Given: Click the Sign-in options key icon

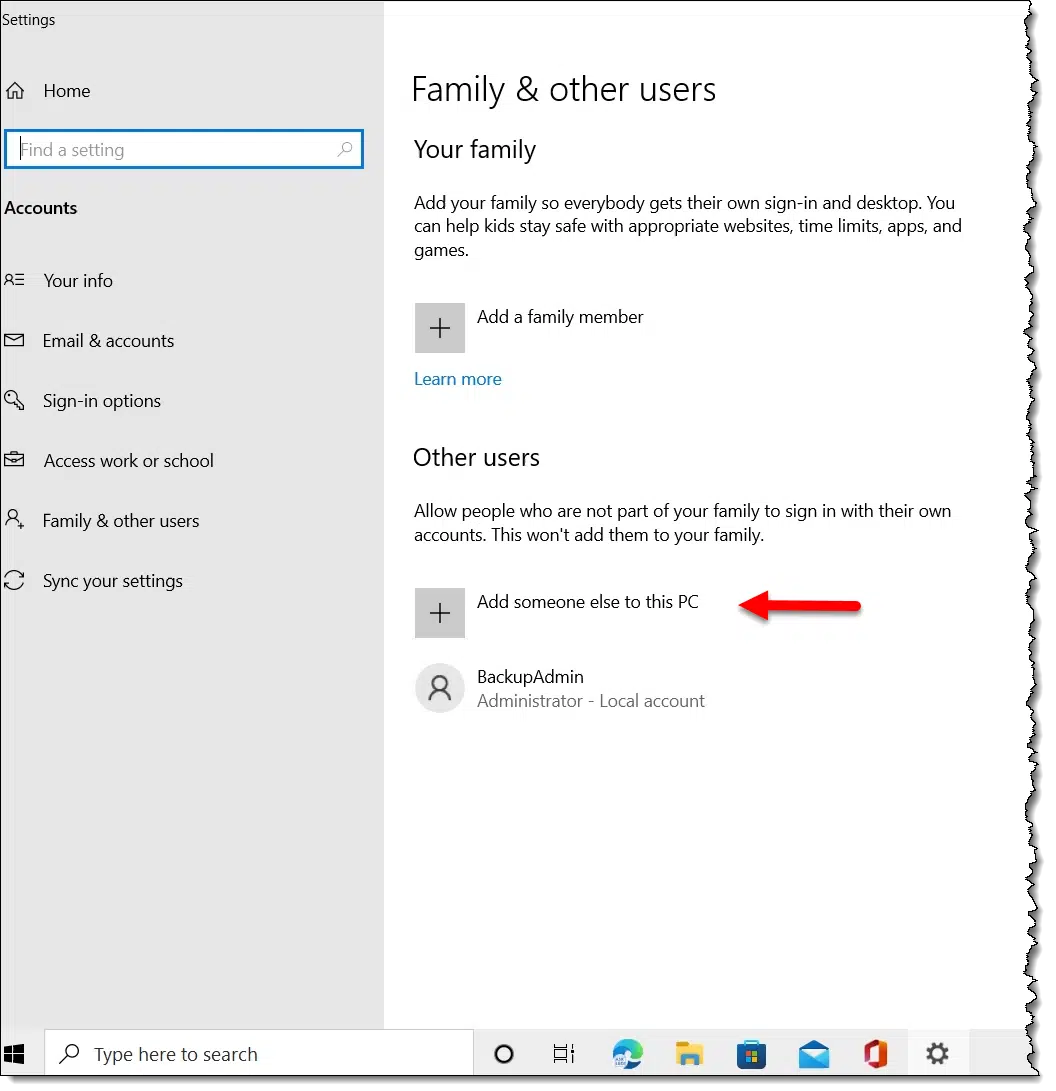Looking at the screenshot, I should click(14, 400).
